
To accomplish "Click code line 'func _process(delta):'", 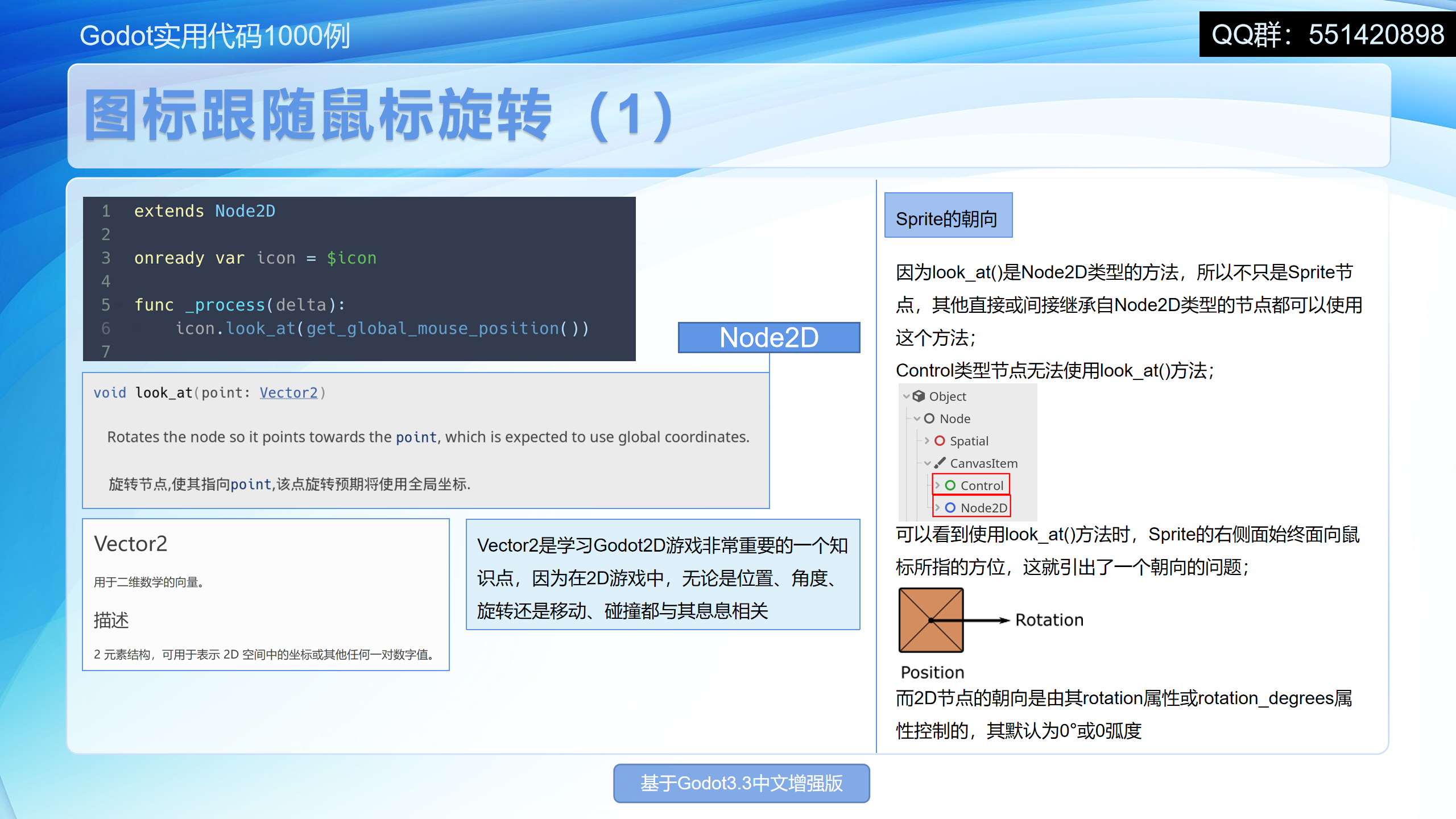I will pyautogui.click(x=239, y=305).
